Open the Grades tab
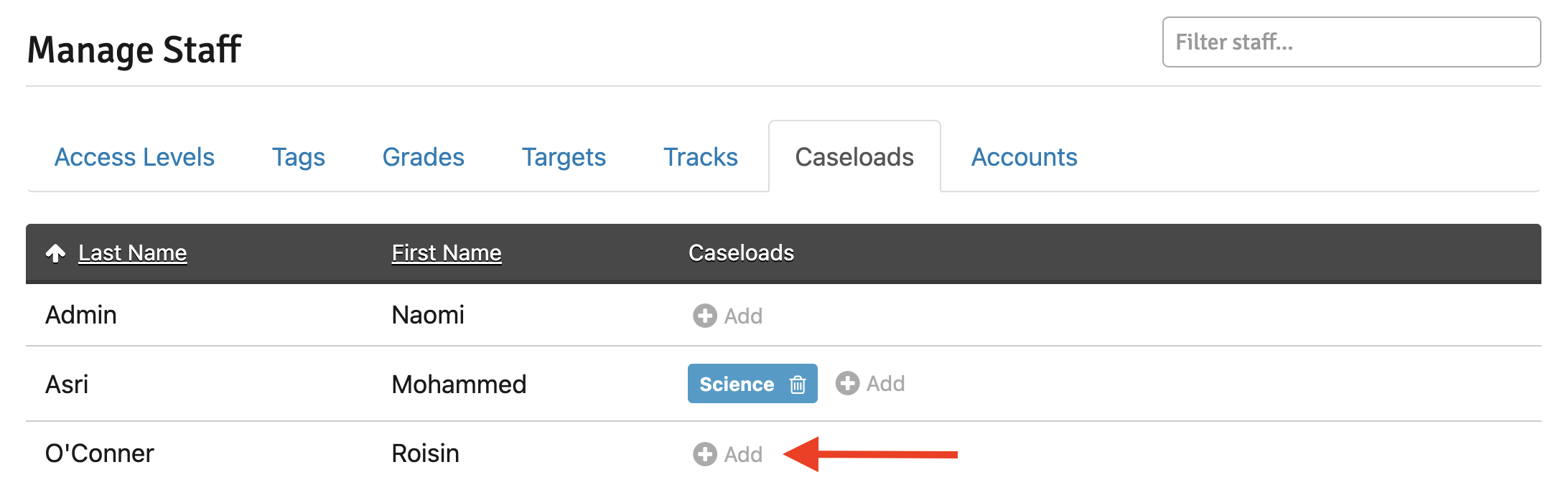Viewport: 1568px width, 495px height. [x=423, y=157]
